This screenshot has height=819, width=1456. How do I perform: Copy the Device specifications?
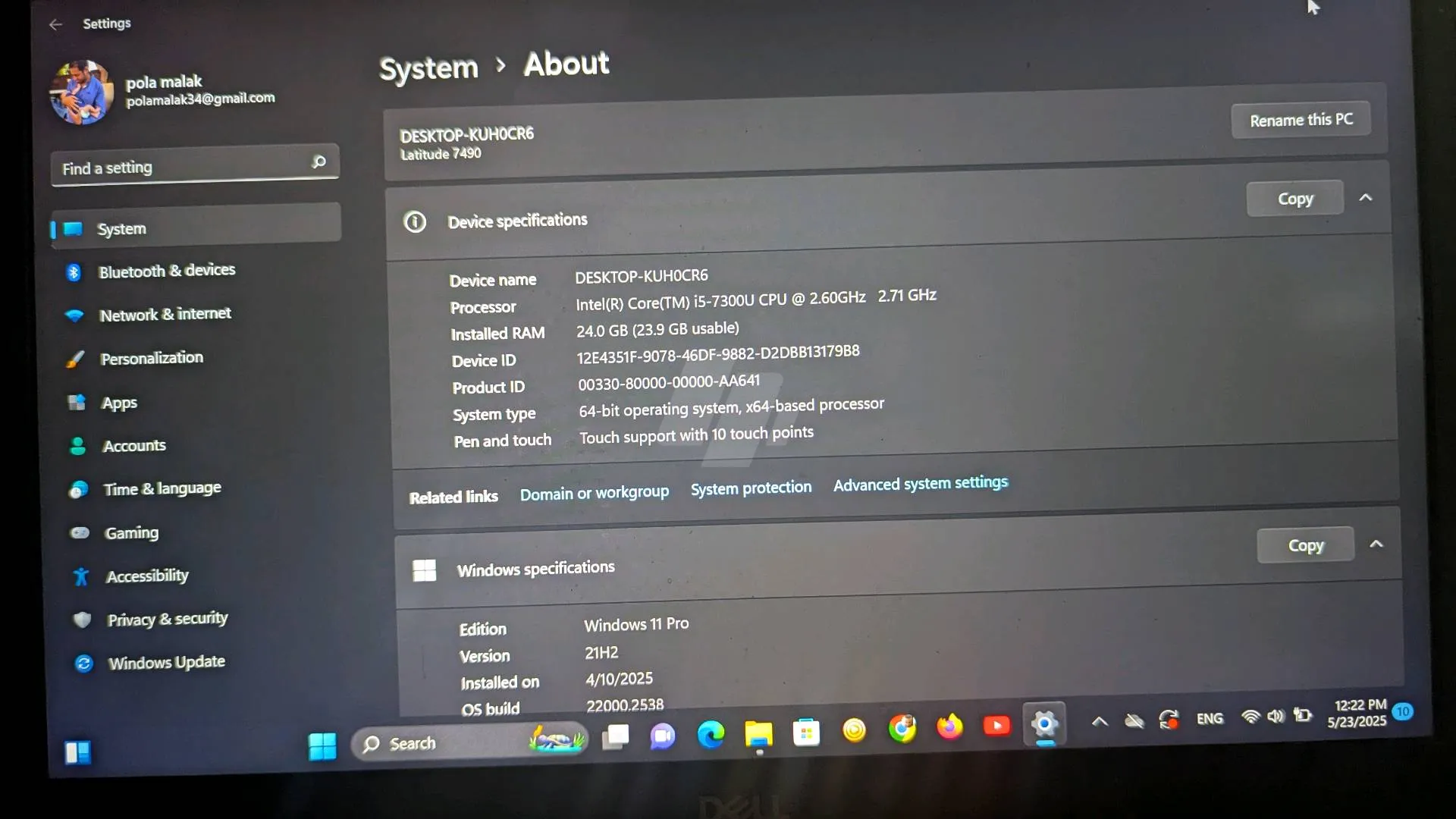(1295, 199)
